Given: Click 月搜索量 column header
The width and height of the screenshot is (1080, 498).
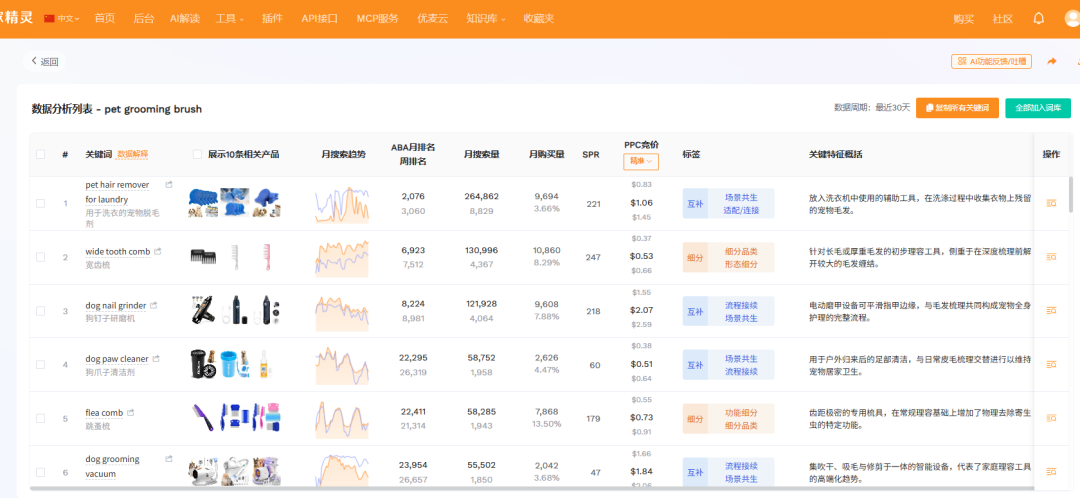Looking at the screenshot, I should tap(481, 154).
